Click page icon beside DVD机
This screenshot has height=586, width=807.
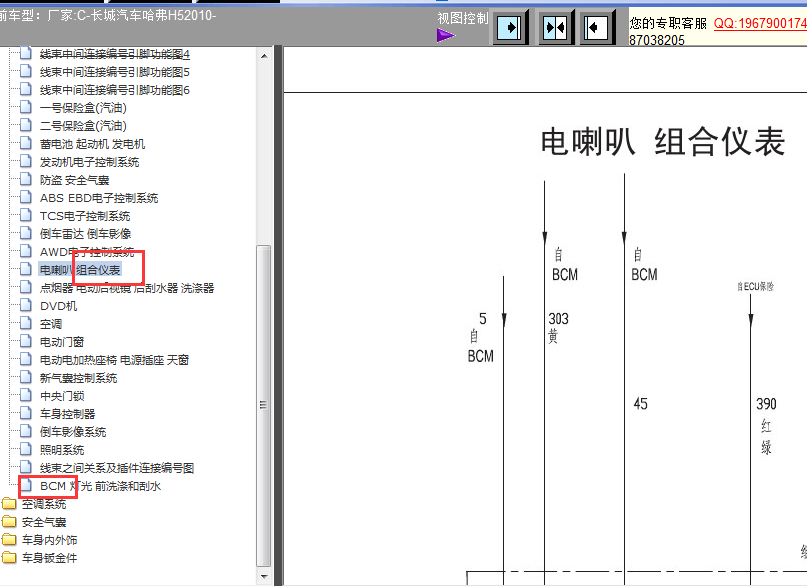26,305
